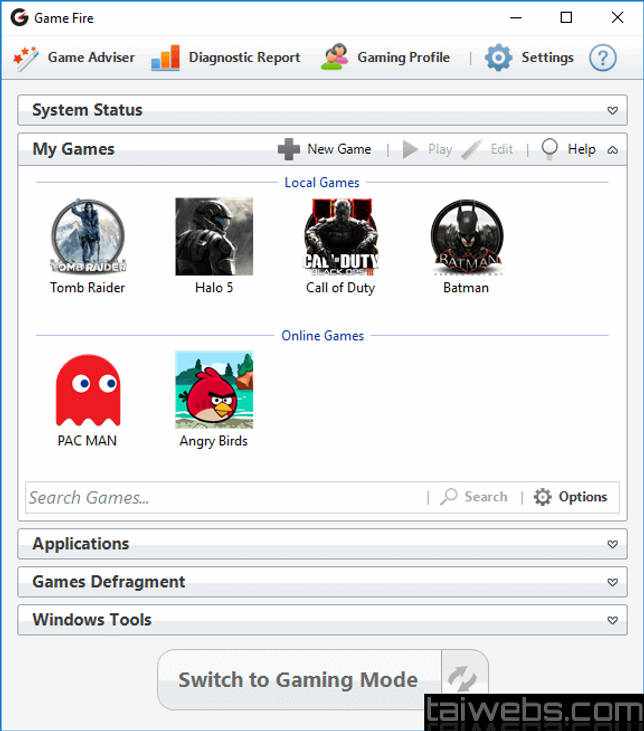644x731 pixels.
Task: Click the Local Games section label
Action: coord(322,182)
